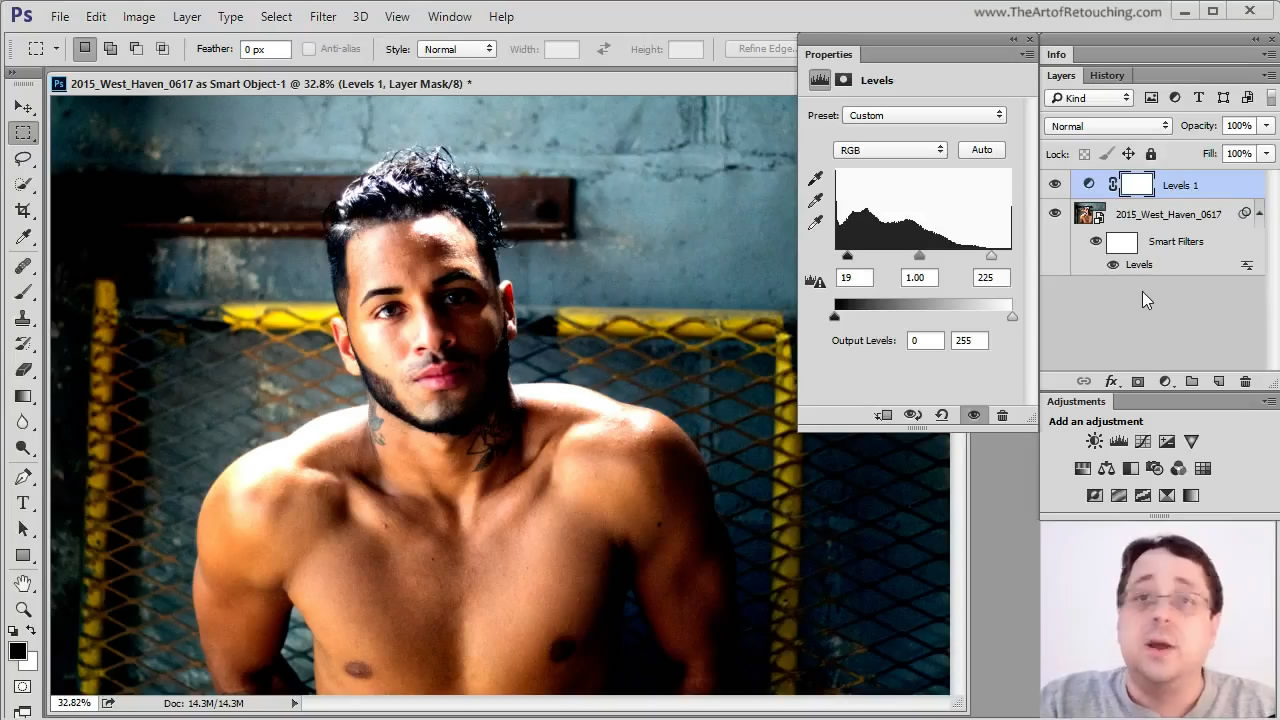Open the Filter menu
Screen dimensions: 1280x720
tap(323, 17)
